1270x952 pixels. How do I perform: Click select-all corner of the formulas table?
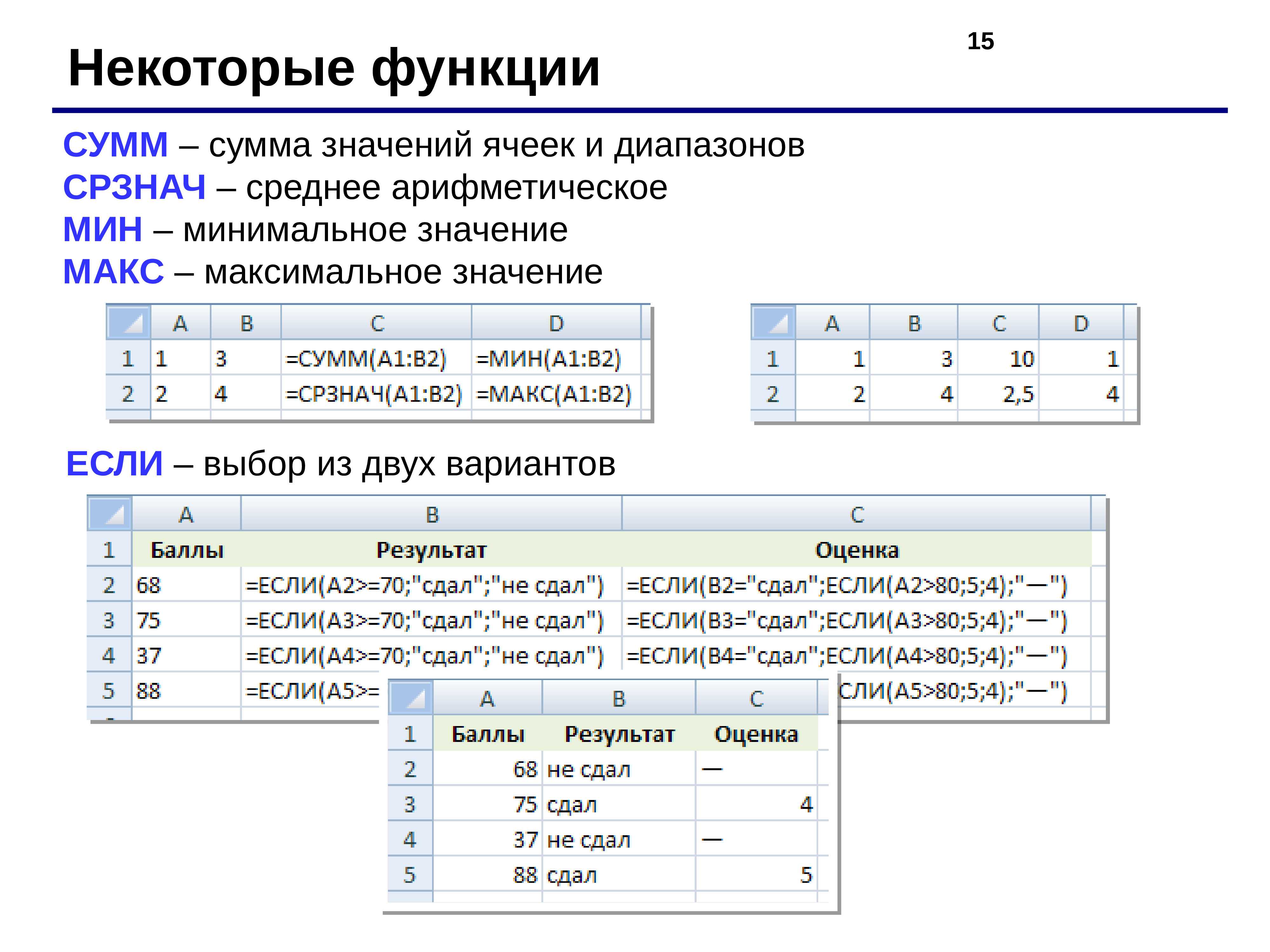[129, 322]
